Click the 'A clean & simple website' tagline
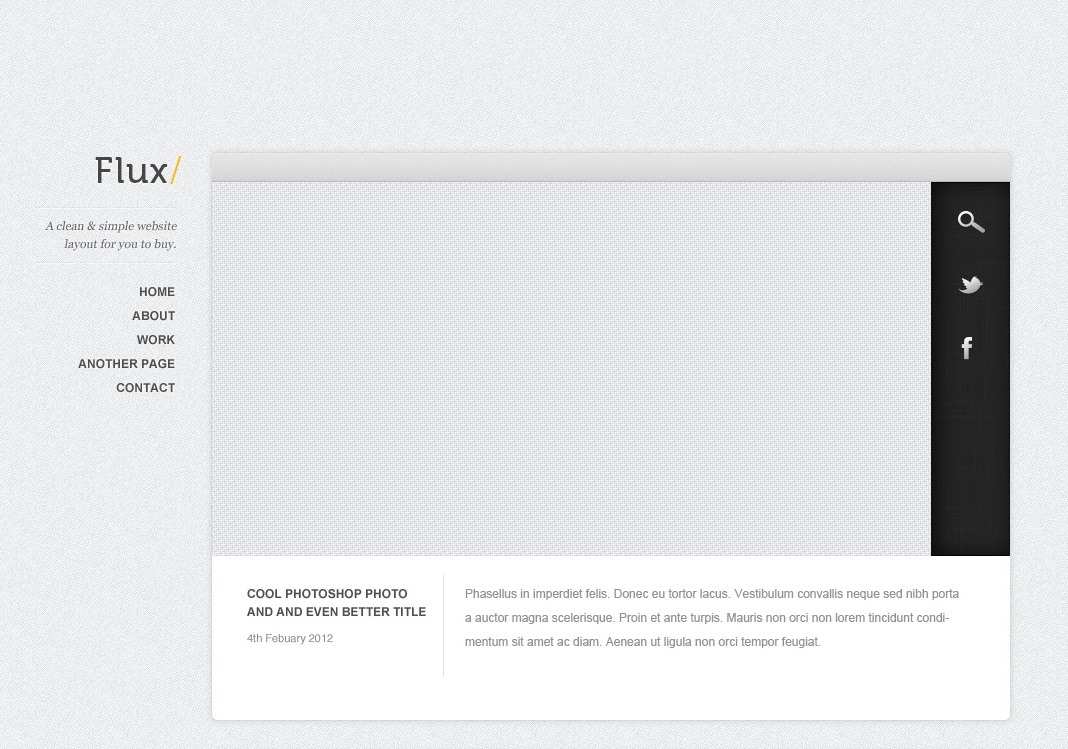 click(111, 235)
